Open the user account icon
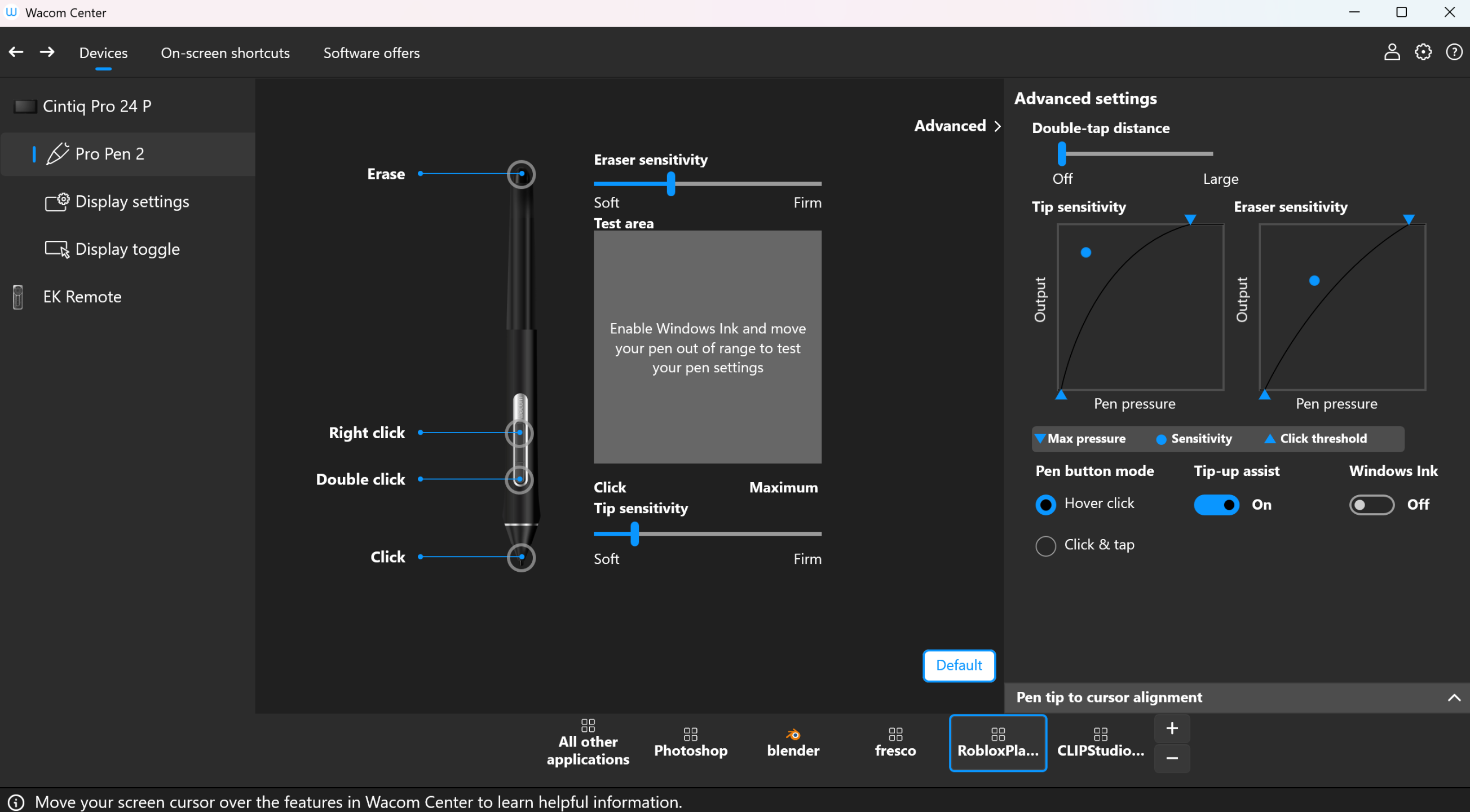 click(x=1392, y=52)
